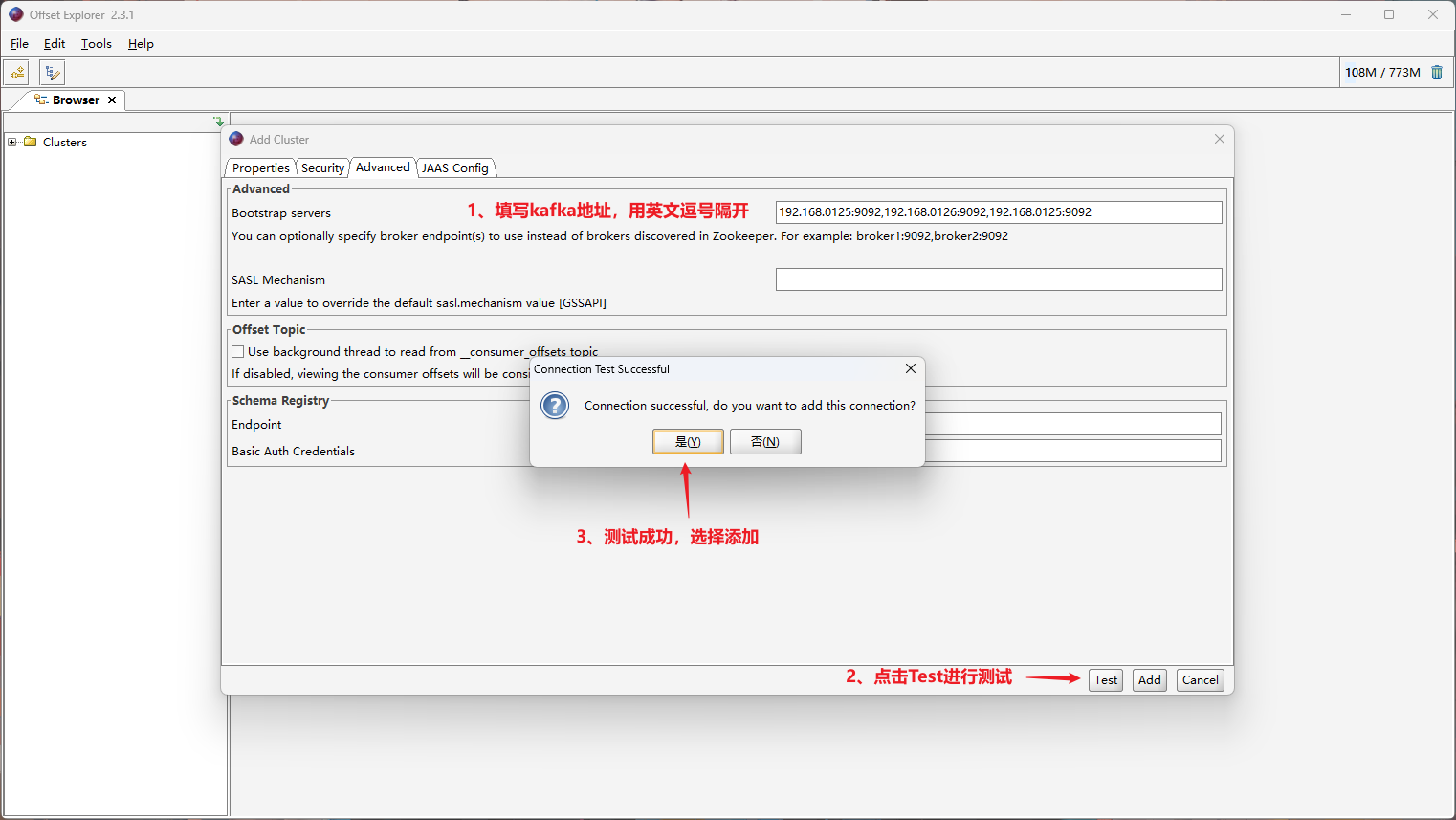Minimize the Offset Explorer window
This screenshot has height=820, width=1456.
(x=1346, y=14)
